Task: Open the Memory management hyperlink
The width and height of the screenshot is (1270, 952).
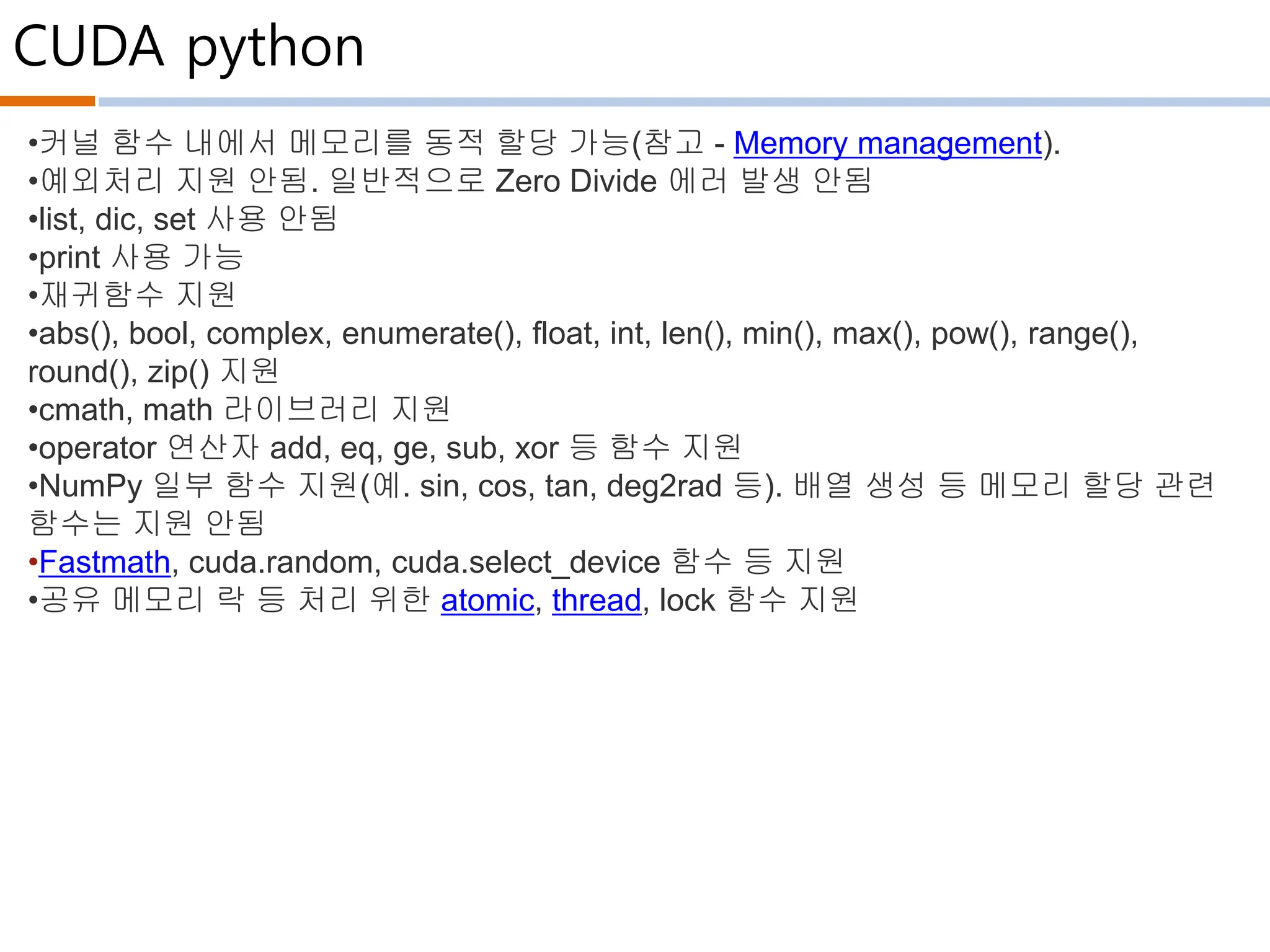Action: click(x=887, y=143)
